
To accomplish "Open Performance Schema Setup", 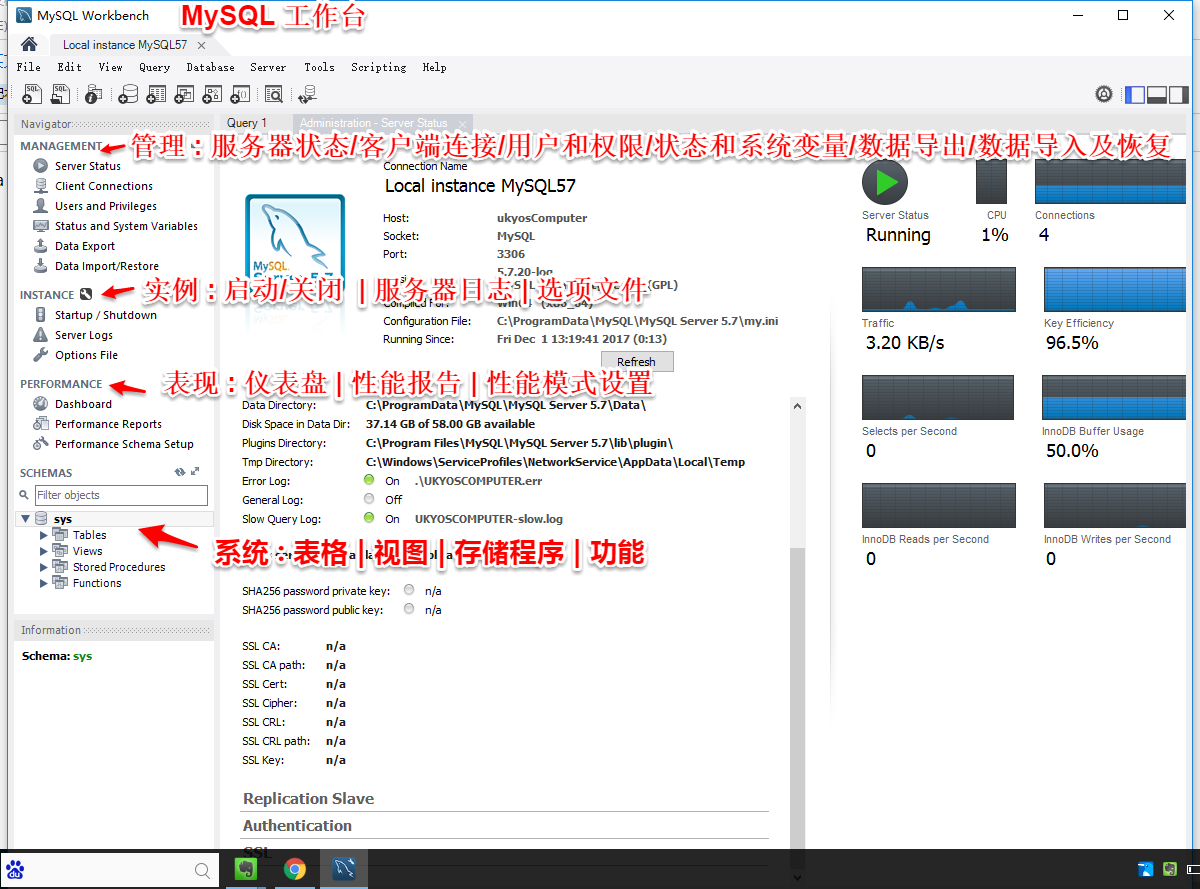I will point(124,444).
